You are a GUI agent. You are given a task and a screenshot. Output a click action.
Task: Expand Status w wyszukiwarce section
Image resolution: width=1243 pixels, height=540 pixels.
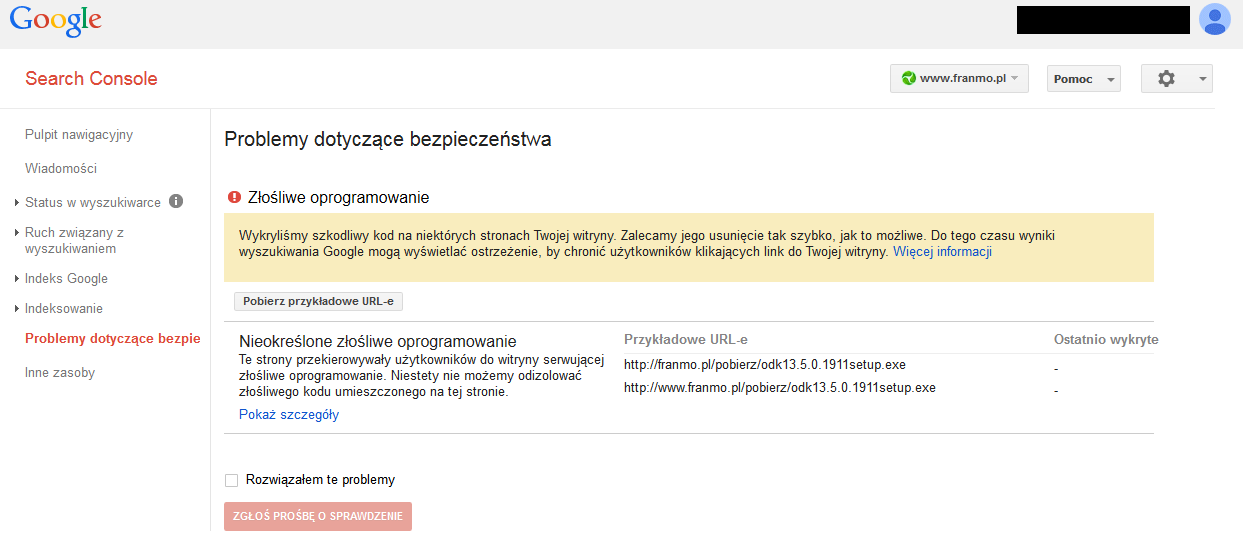pyautogui.click(x=17, y=203)
